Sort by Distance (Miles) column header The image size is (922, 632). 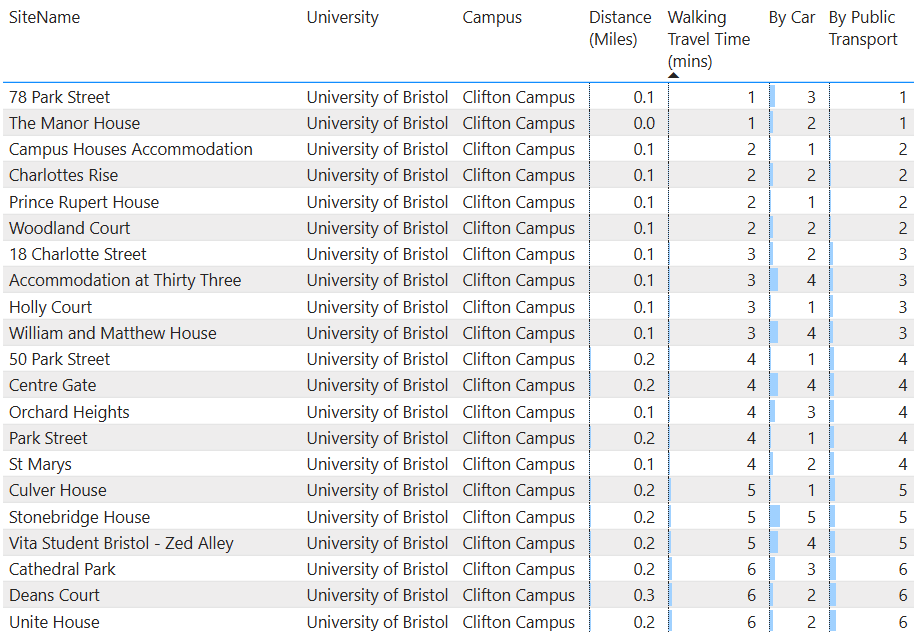(x=620, y=28)
